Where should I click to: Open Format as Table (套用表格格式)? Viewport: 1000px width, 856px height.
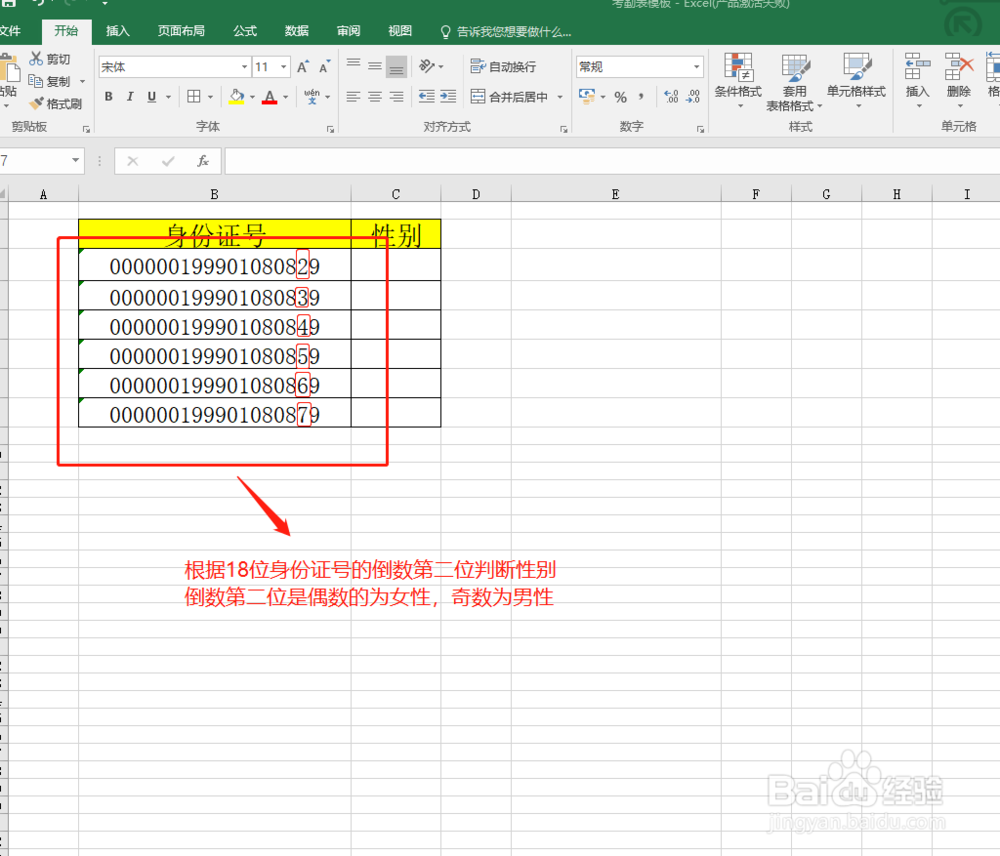794,82
